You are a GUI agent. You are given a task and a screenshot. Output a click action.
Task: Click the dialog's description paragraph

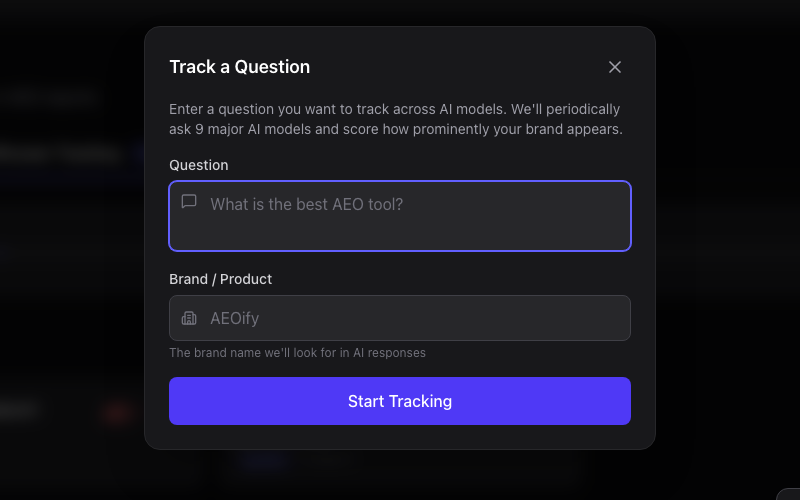click(x=395, y=119)
